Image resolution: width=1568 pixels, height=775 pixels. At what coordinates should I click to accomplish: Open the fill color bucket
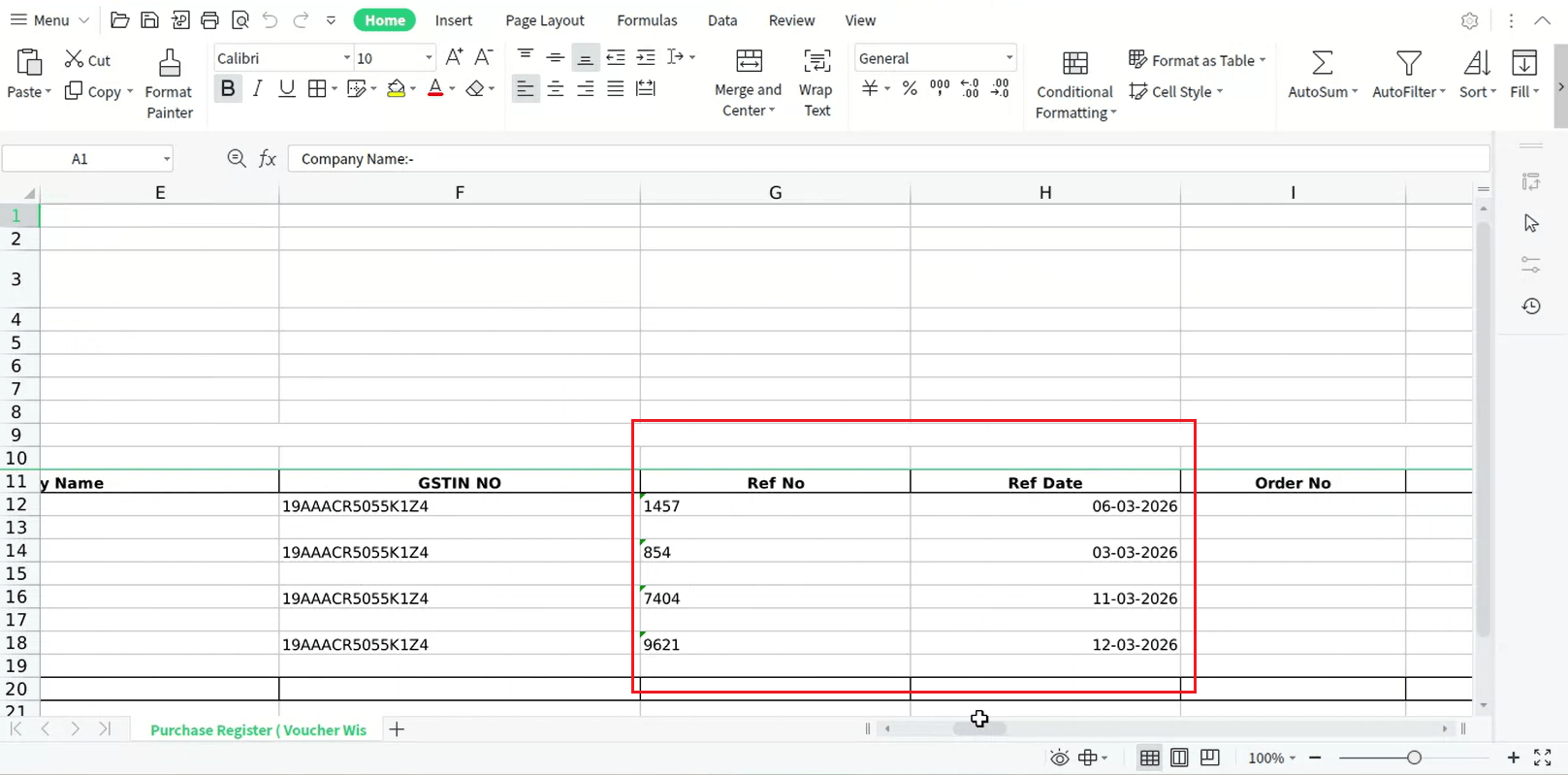(397, 89)
